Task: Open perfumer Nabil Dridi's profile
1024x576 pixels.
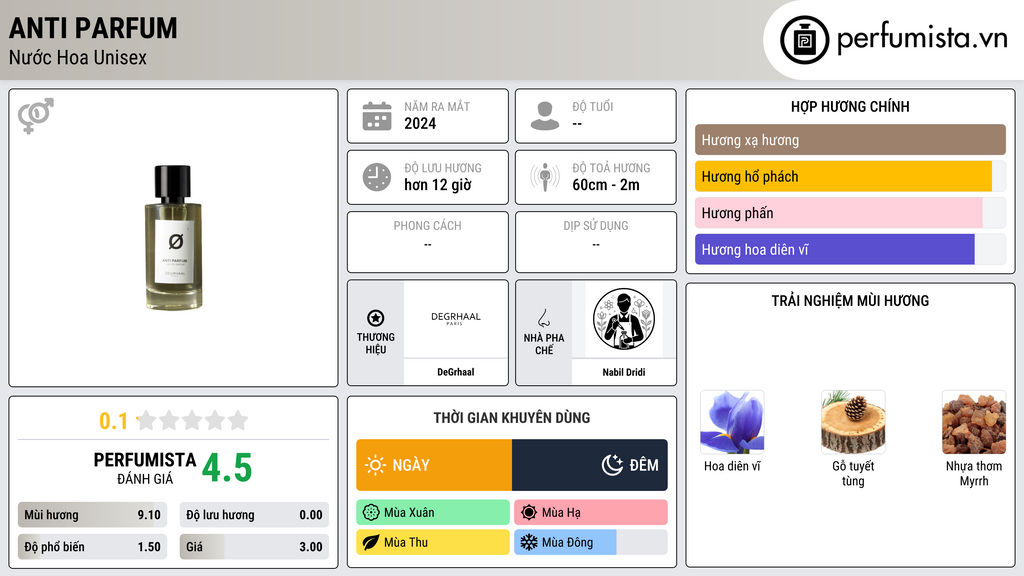Action: point(624,372)
